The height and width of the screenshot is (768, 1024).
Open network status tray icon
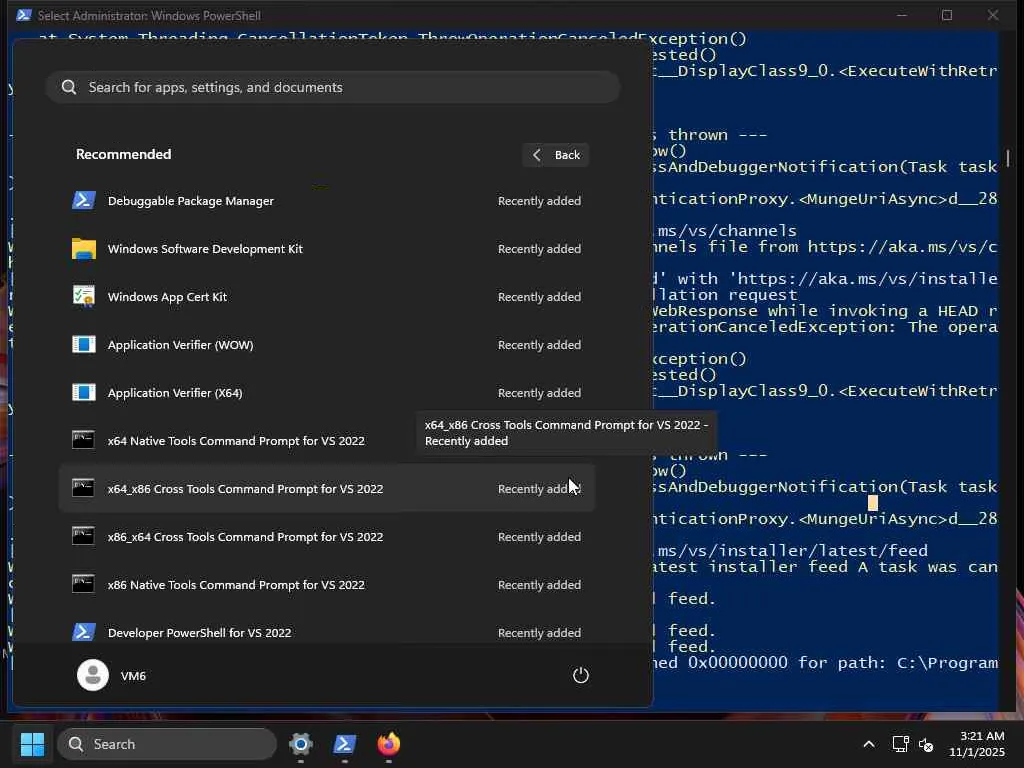pyautogui.click(x=901, y=744)
